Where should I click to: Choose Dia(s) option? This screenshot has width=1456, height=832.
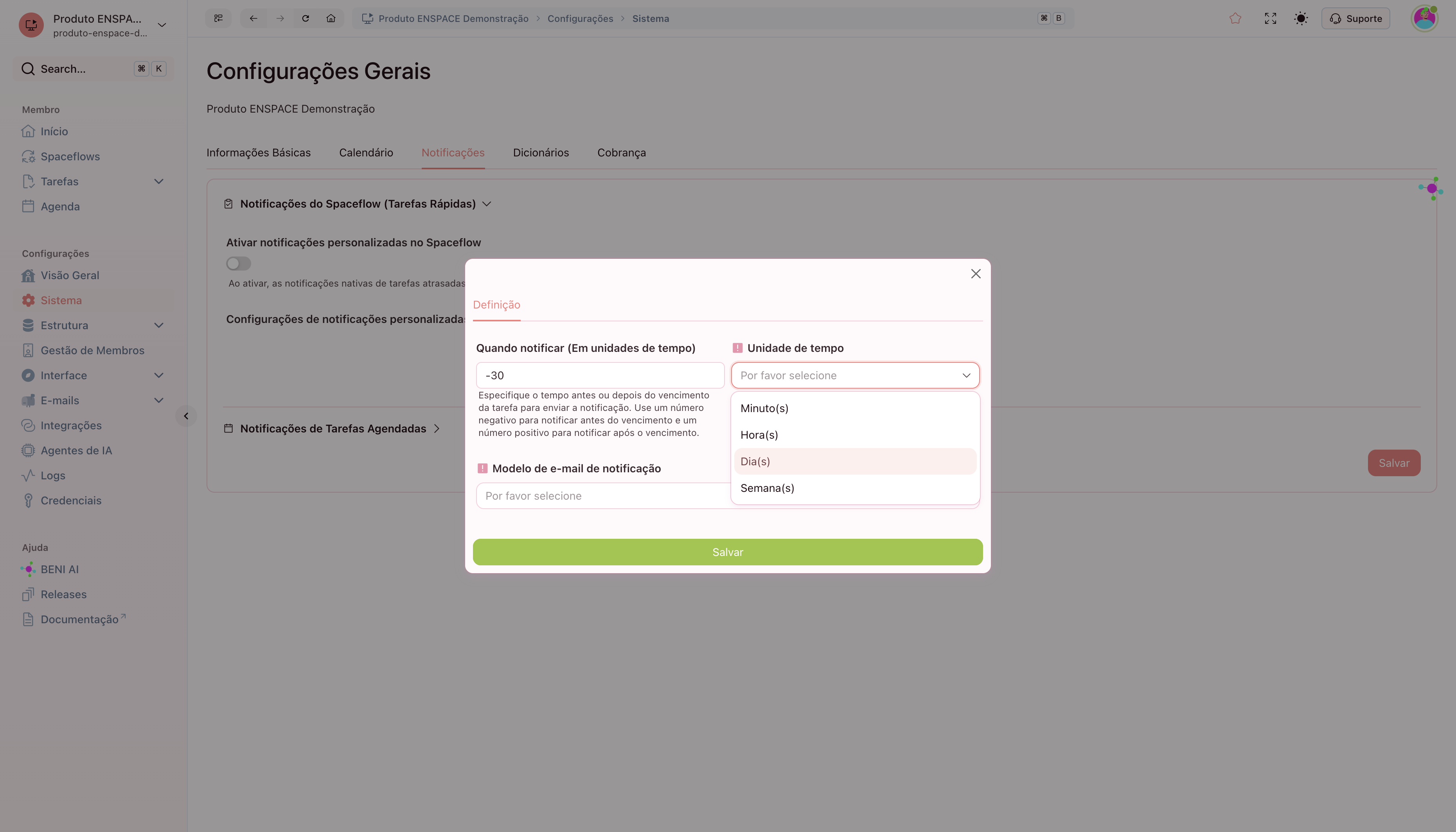click(x=855, y=462)
